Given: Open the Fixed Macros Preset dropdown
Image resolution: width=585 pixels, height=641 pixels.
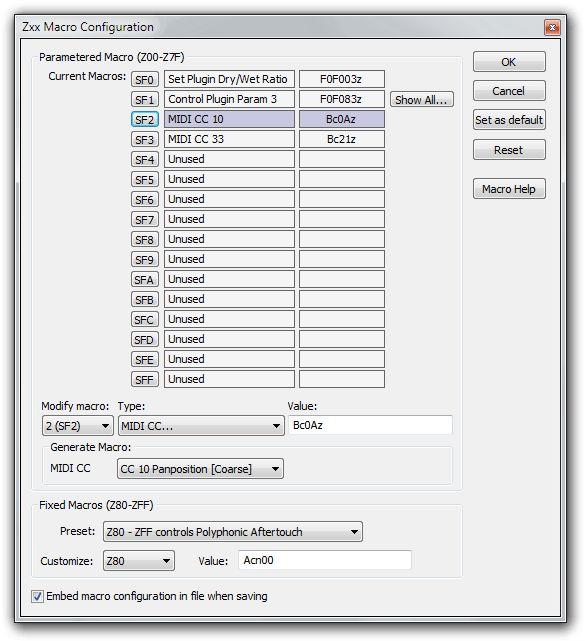Looking at the screenshot, I should pos(233,532).
